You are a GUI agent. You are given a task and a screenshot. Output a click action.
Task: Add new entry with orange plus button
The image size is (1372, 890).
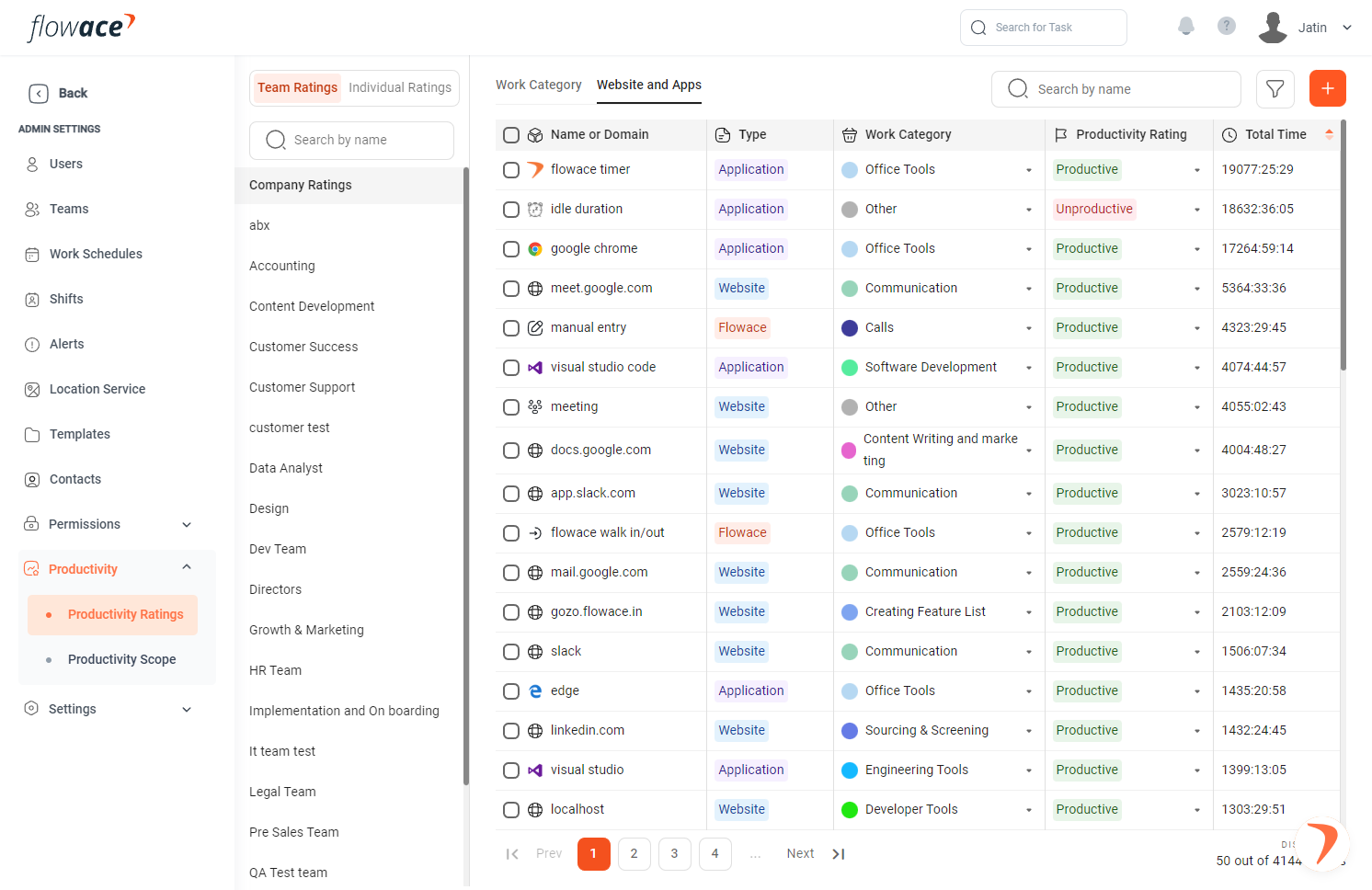click(x=1328, y=88)
